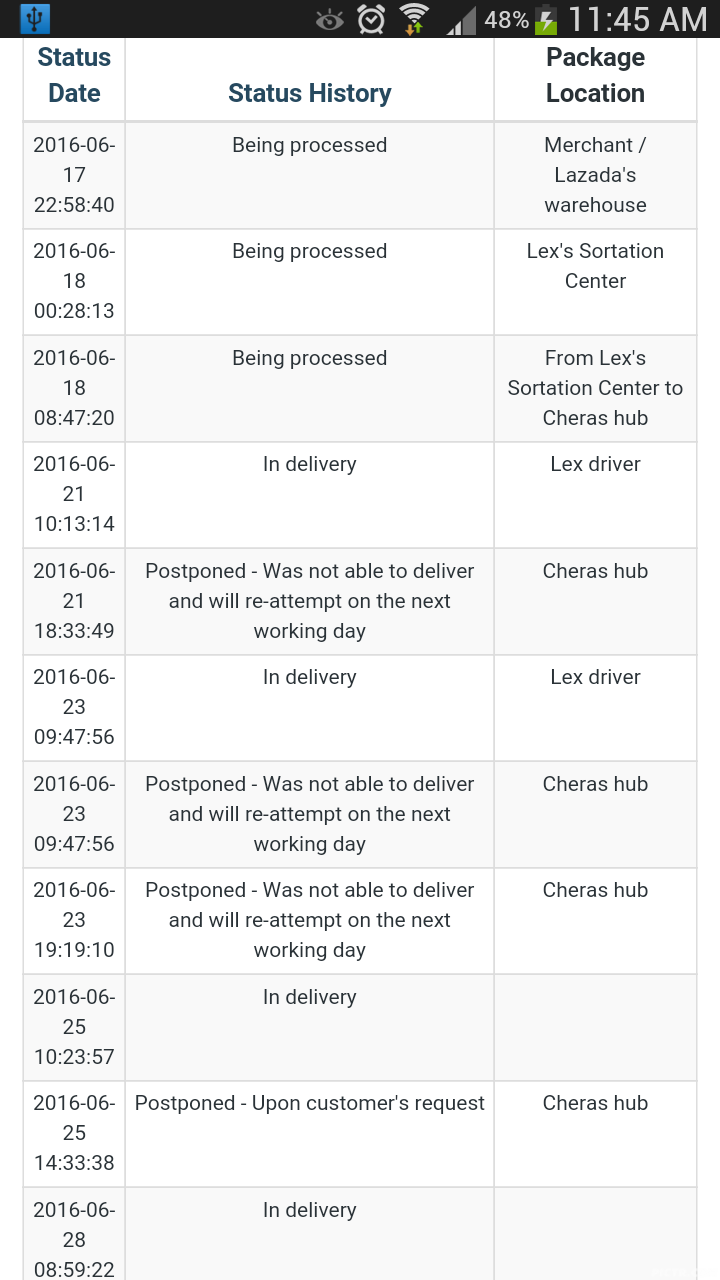The height and width of the screenshot is (1280, 720).
Task: Tap the 48% battery percentage text
Action: (506, 19)
